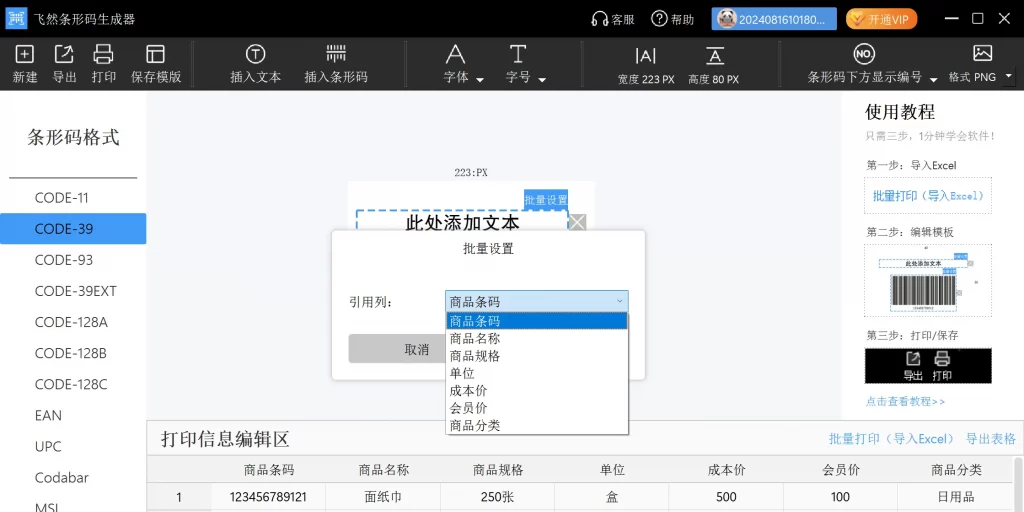Click the 盒 unit cell
Viewport: 1024px width, 512px height.
(x=612, y=497)
